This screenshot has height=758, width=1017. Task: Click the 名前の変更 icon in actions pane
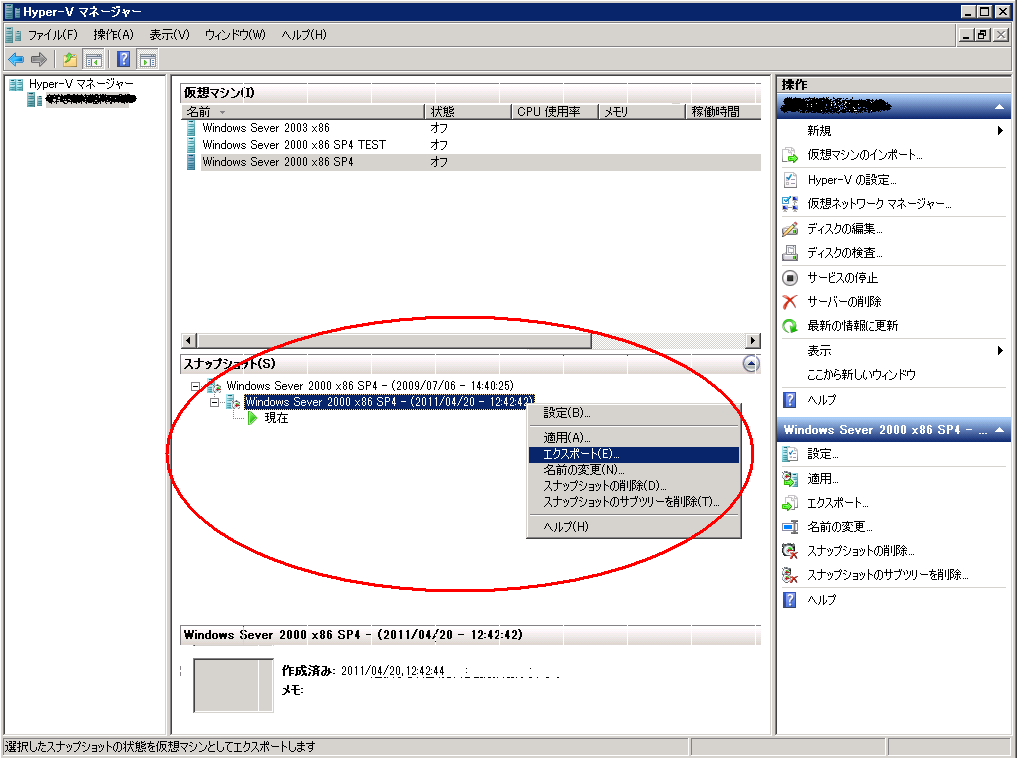tap(789, 527)
